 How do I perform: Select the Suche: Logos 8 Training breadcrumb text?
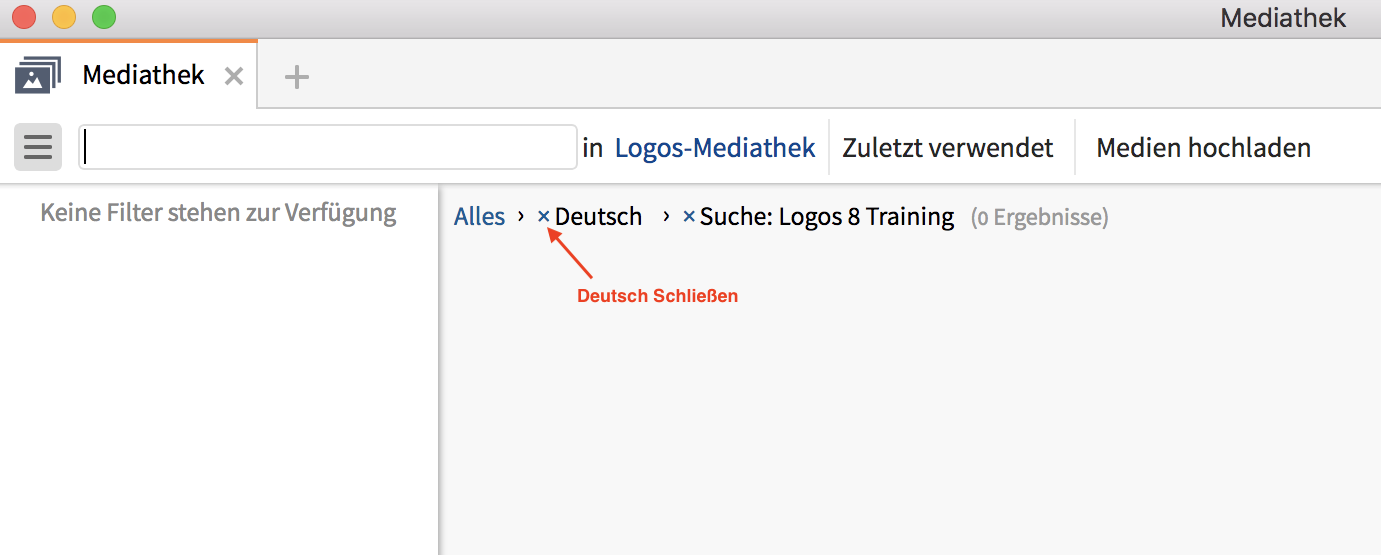[827, 216]
